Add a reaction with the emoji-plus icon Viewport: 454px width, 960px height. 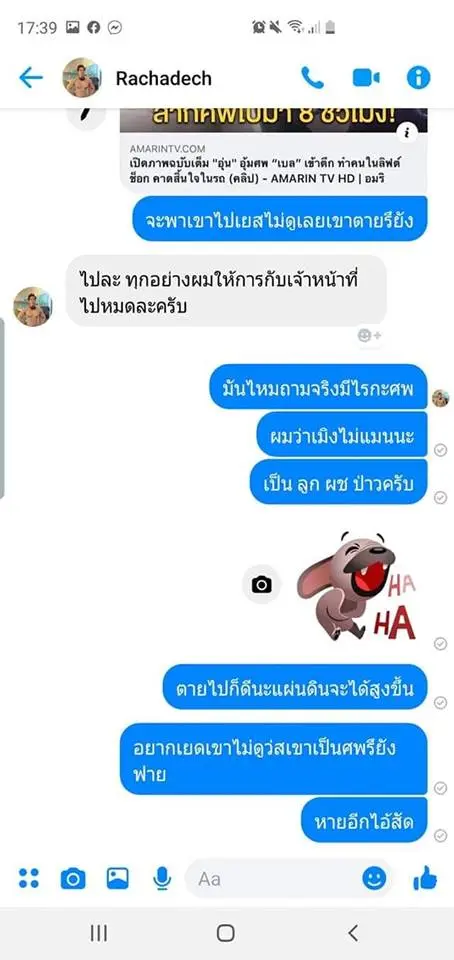click(369, 336)
